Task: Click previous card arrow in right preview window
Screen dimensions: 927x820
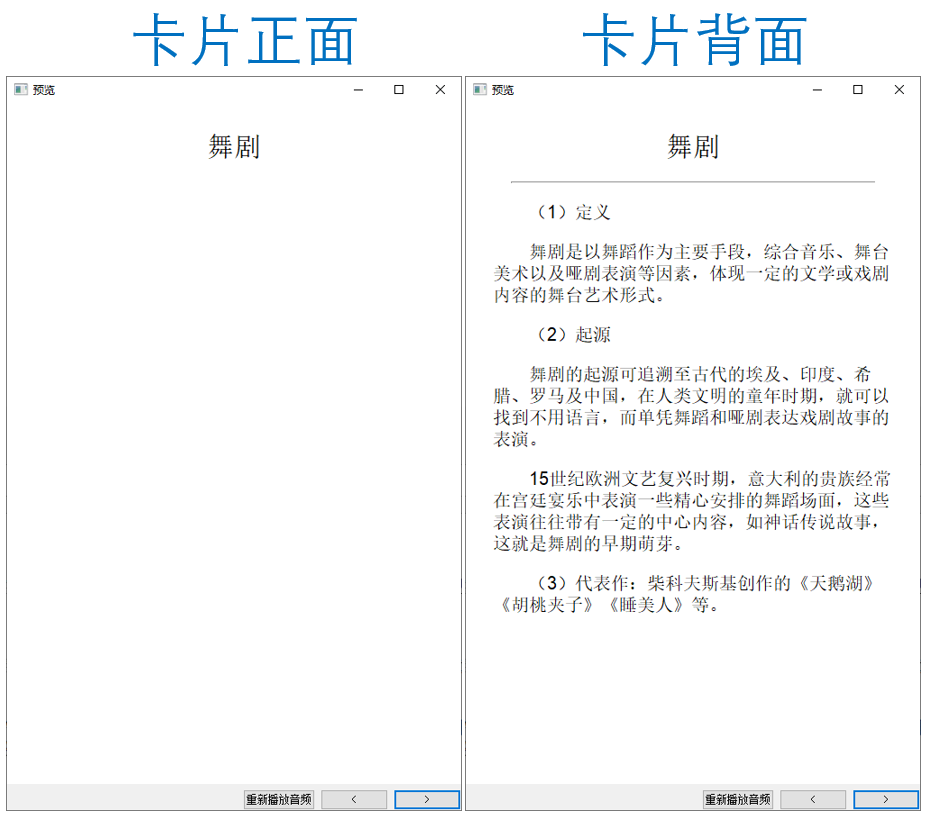Action: [812, 799]
